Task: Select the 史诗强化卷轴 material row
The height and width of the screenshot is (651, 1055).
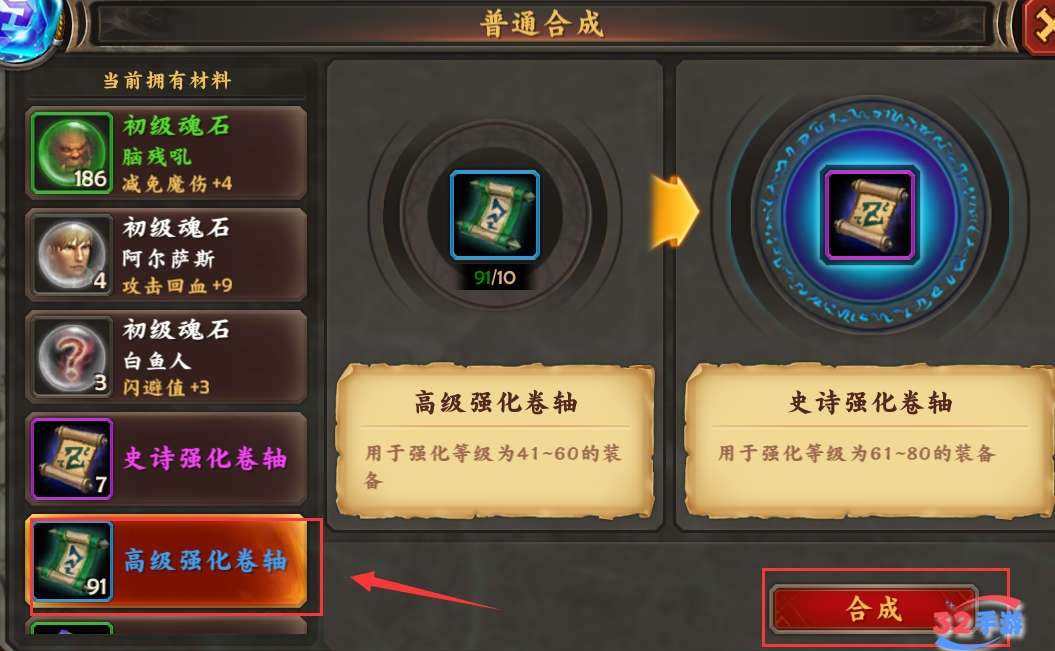Action: (167, 459)
